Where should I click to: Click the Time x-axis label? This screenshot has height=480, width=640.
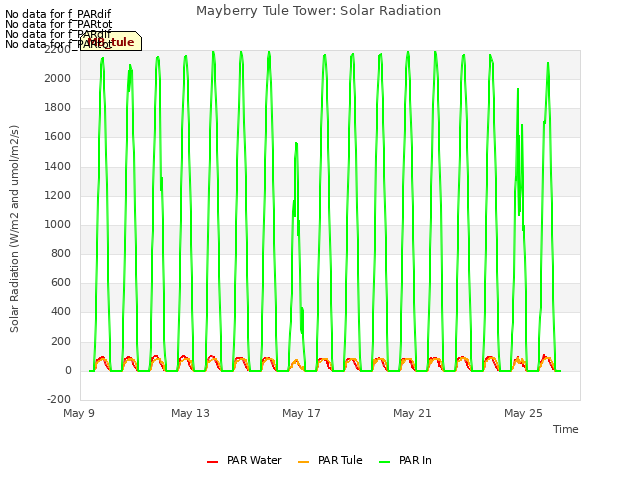coord(566,429)
